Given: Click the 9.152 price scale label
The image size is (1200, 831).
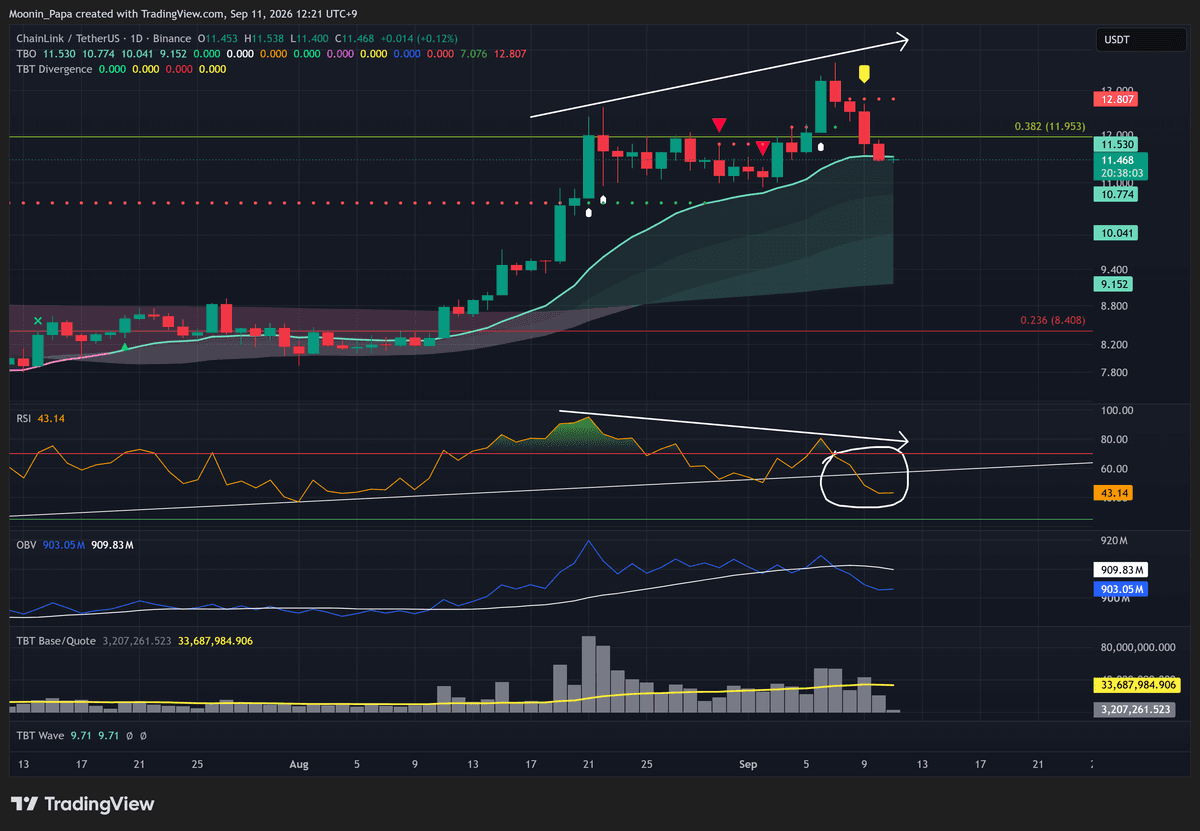Looking at the screenshot, I should coord(1117,284).
